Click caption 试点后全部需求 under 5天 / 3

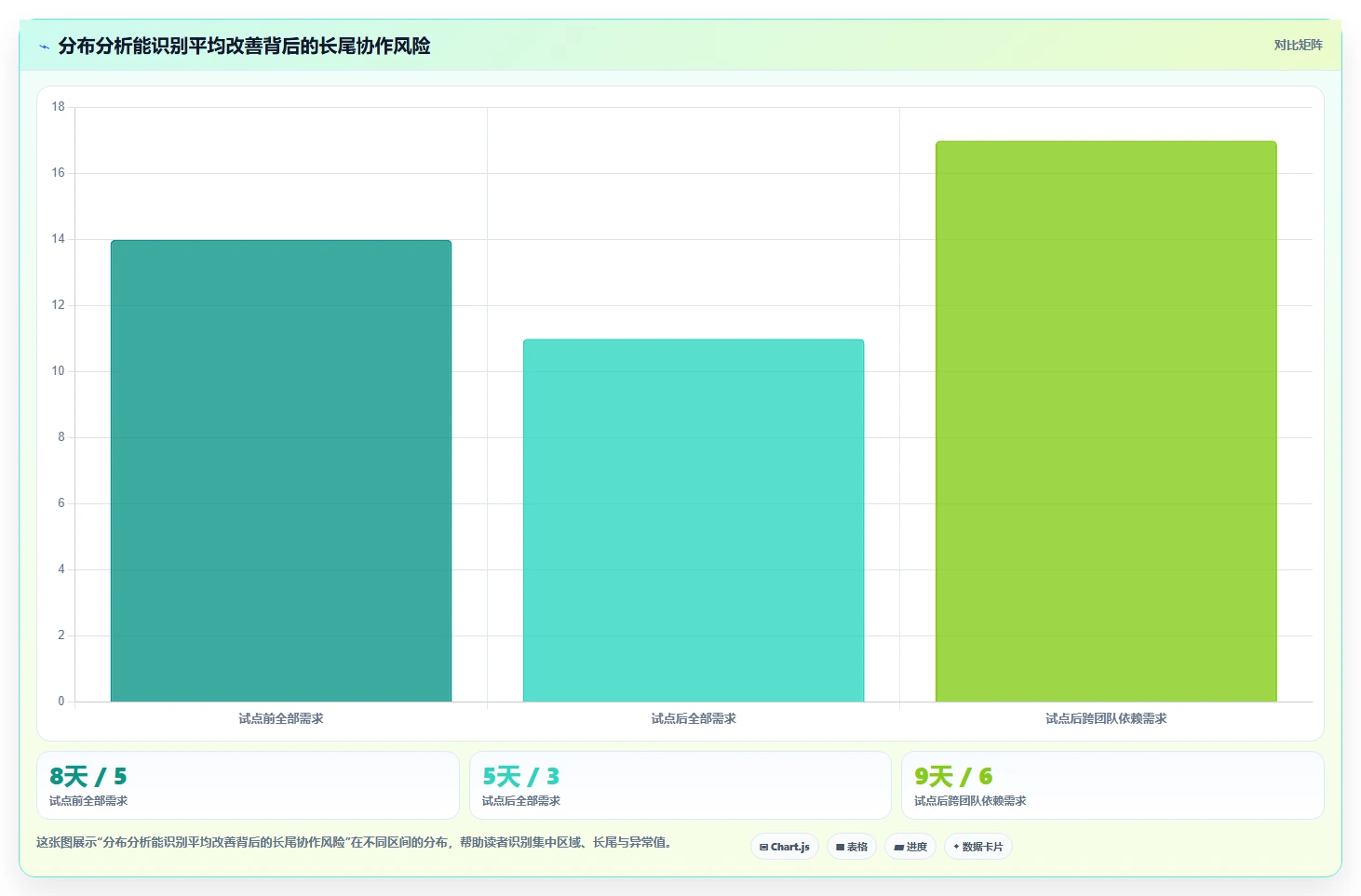point(521,801)
